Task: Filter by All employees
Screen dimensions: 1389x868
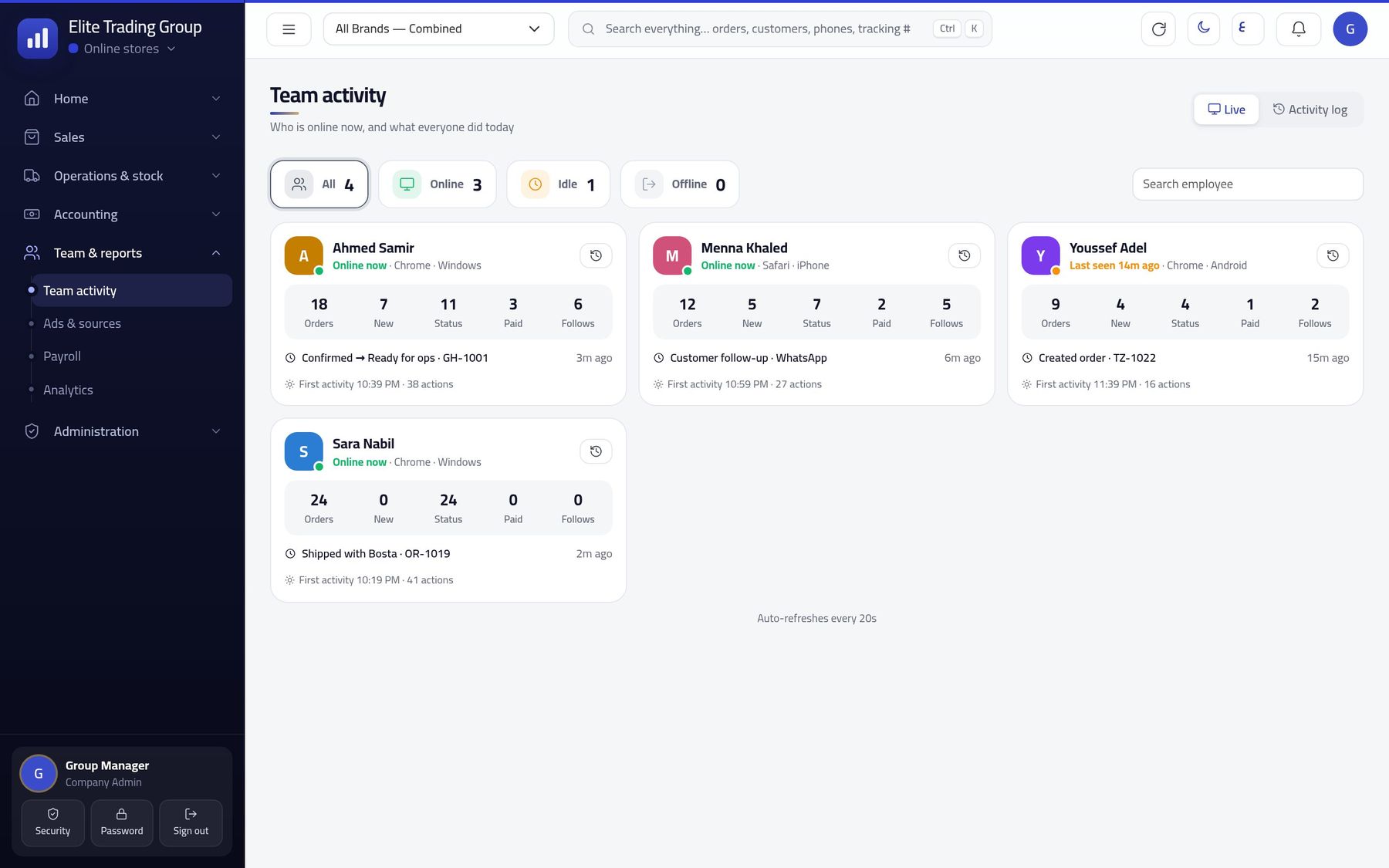Action: click(x=319, y=184)
